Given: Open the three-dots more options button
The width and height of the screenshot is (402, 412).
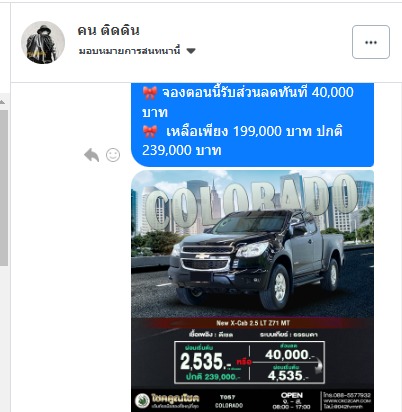Looking at the screenshot, I should [371, 42].
